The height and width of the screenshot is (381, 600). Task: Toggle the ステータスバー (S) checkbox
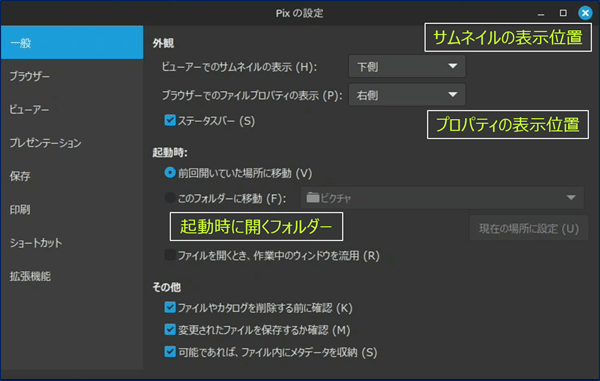tap(170, 120)
